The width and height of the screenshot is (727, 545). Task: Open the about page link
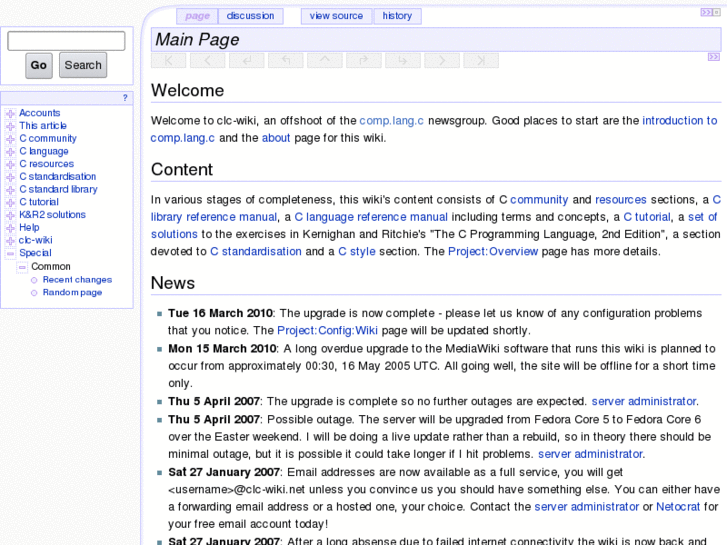coord(276,138)
